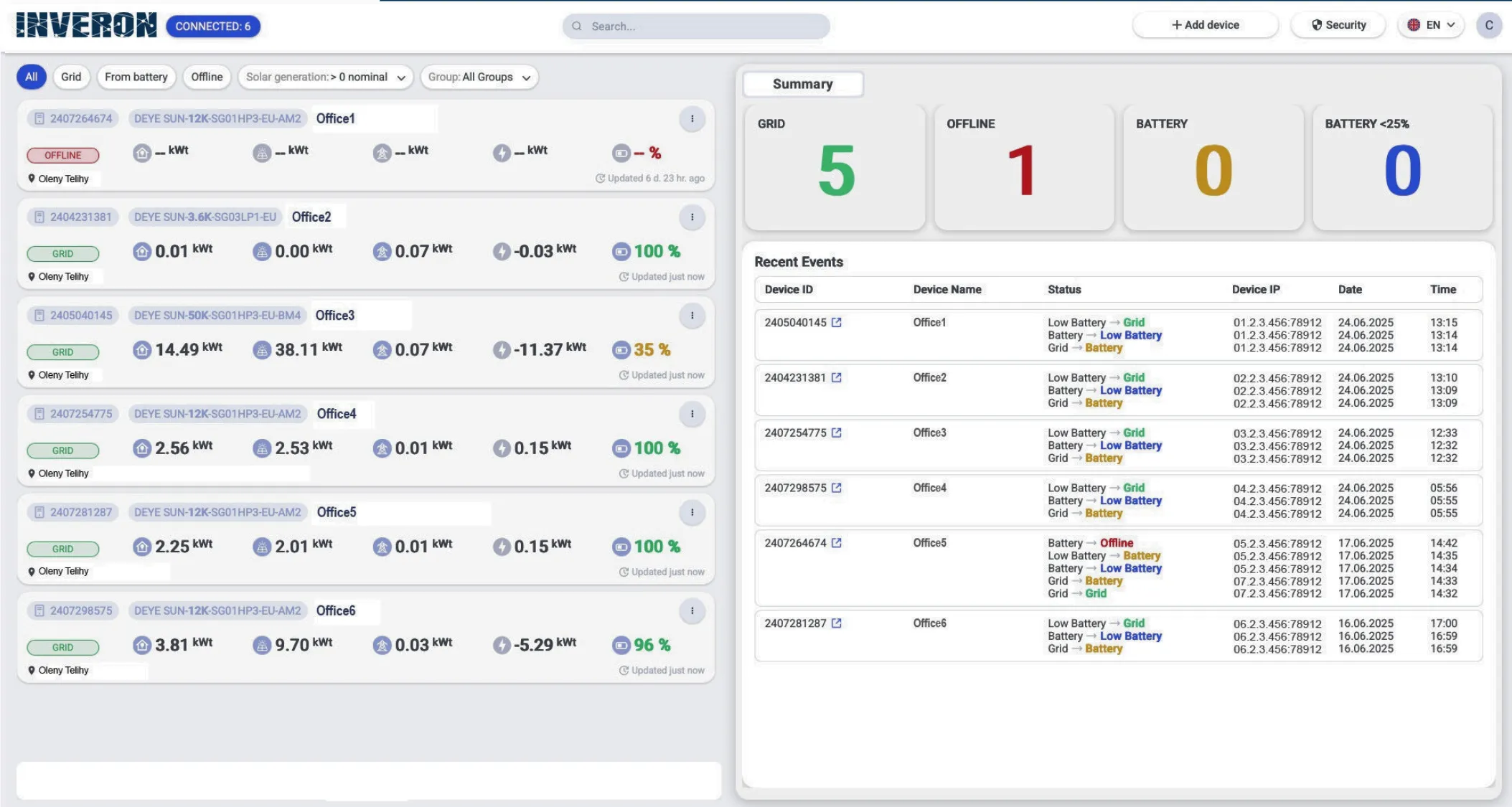Image resolution: width=1512 pixels, height=807 pixels.
Task: Open external link icon for device 2405040145
Action: pos(836,323)
